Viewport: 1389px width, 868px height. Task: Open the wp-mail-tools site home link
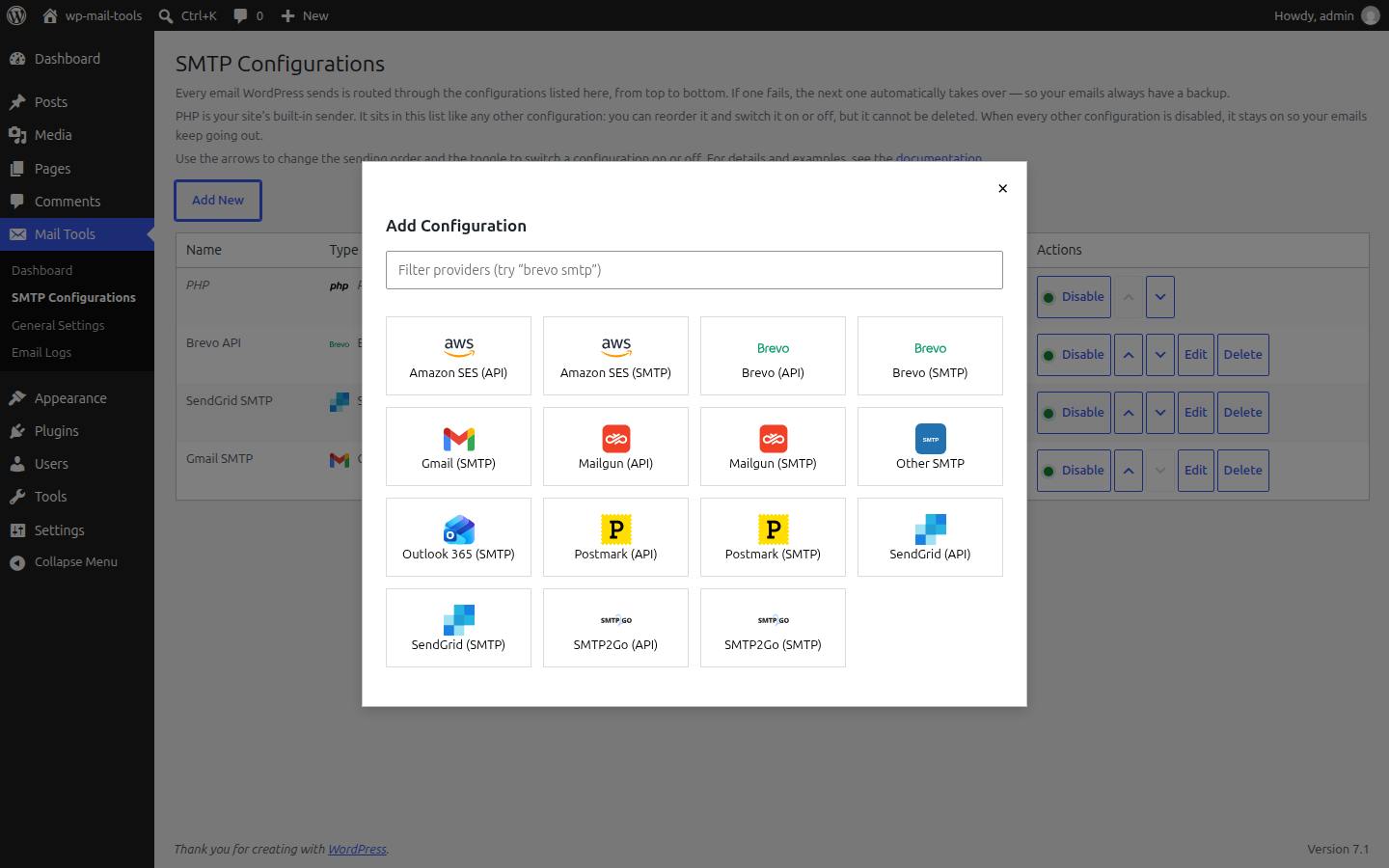coord(93,15)
